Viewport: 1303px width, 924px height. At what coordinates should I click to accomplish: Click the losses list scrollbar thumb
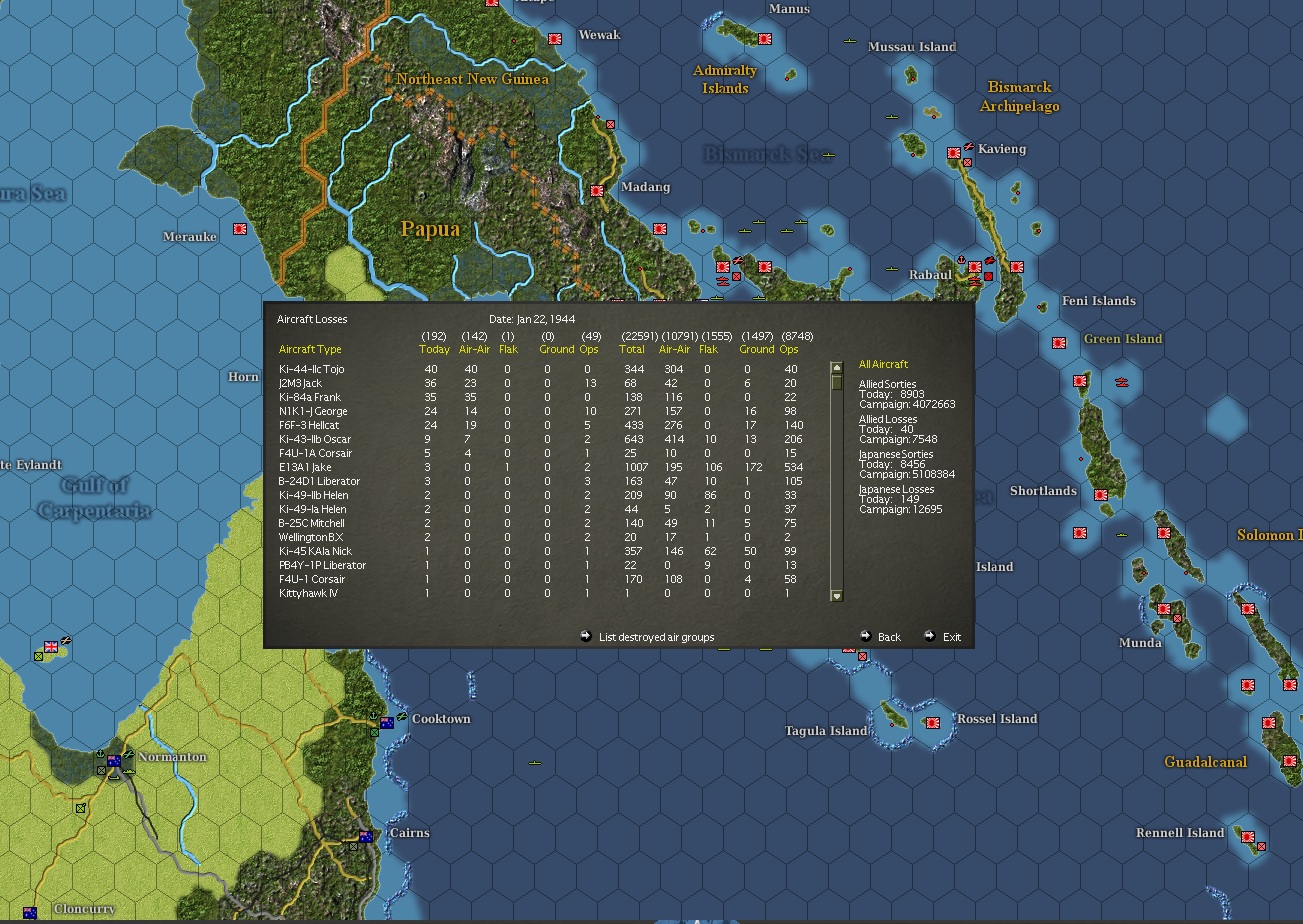click(x=837, y=382)
